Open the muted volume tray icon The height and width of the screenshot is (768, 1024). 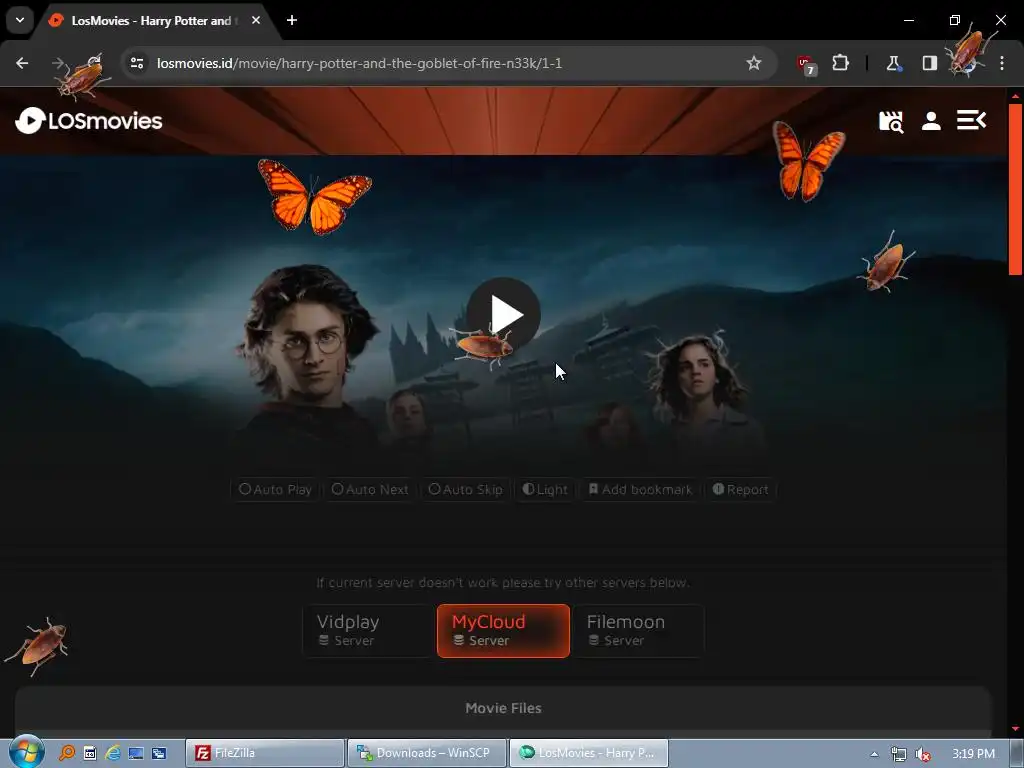pos(923,754)
